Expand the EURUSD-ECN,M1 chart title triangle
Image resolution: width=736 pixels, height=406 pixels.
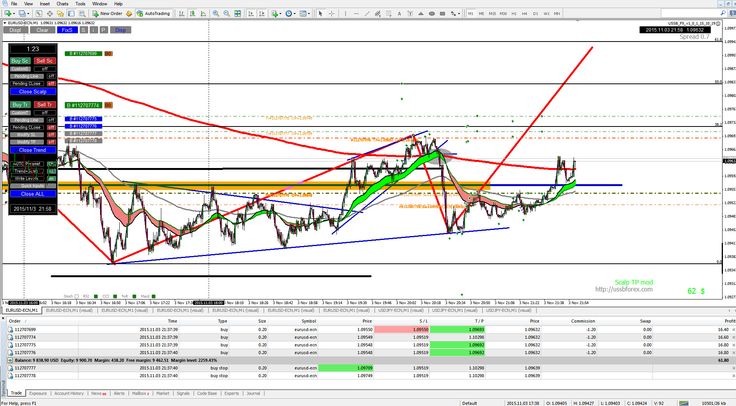point(5,23)
